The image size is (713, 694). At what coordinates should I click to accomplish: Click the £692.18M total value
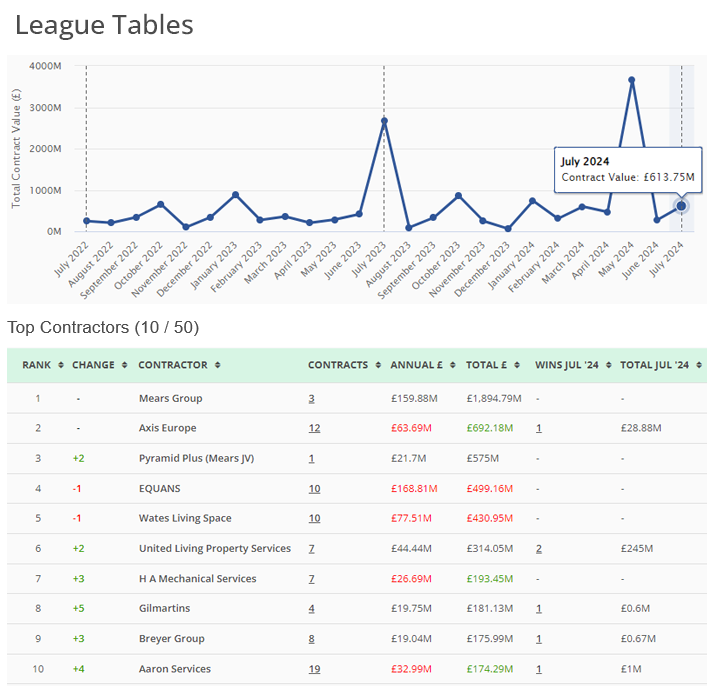[490, 428]
